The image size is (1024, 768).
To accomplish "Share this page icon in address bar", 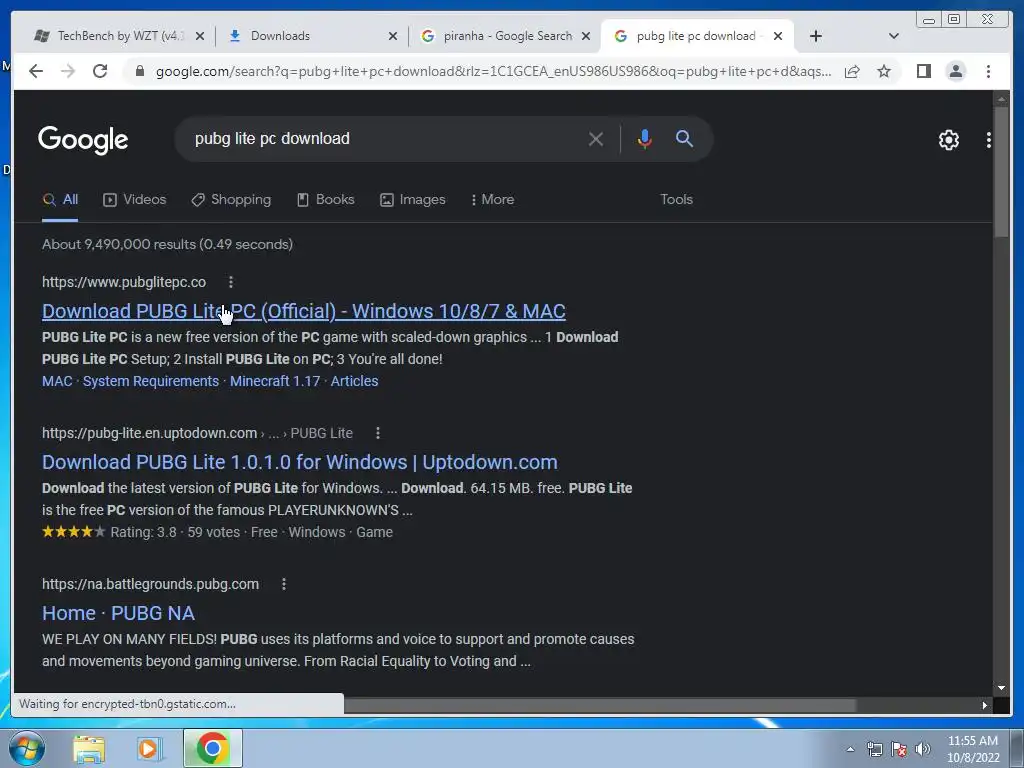I will pyautogui.click(x=852, y=71).
